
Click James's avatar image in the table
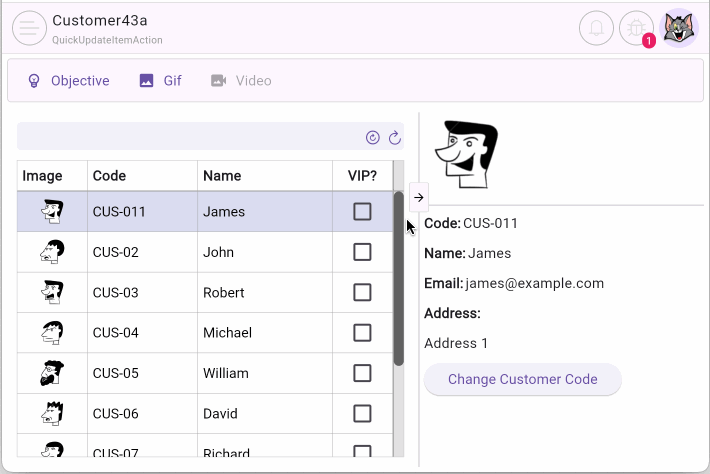coord(52,211)
